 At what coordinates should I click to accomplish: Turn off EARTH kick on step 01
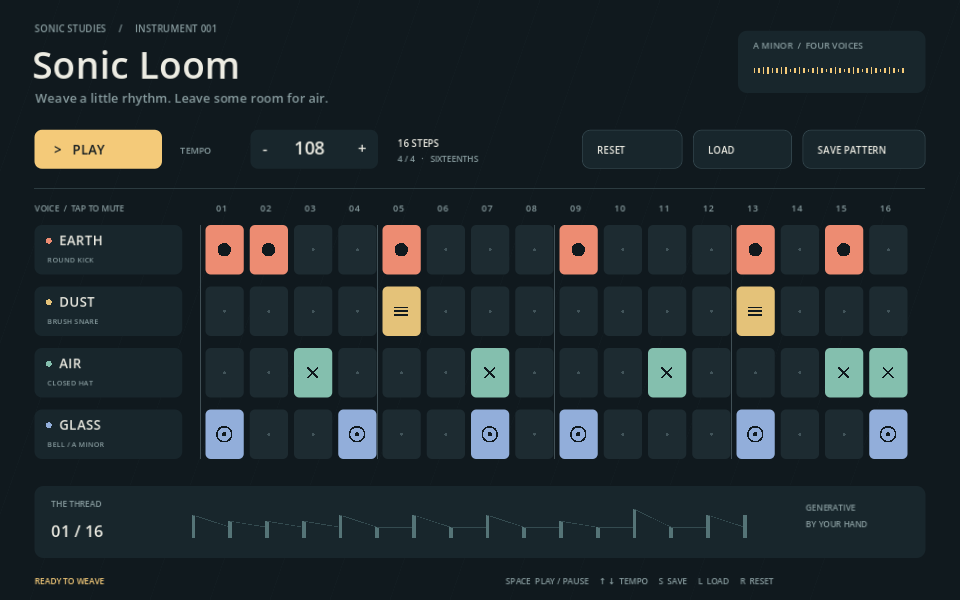coord(225,250)
